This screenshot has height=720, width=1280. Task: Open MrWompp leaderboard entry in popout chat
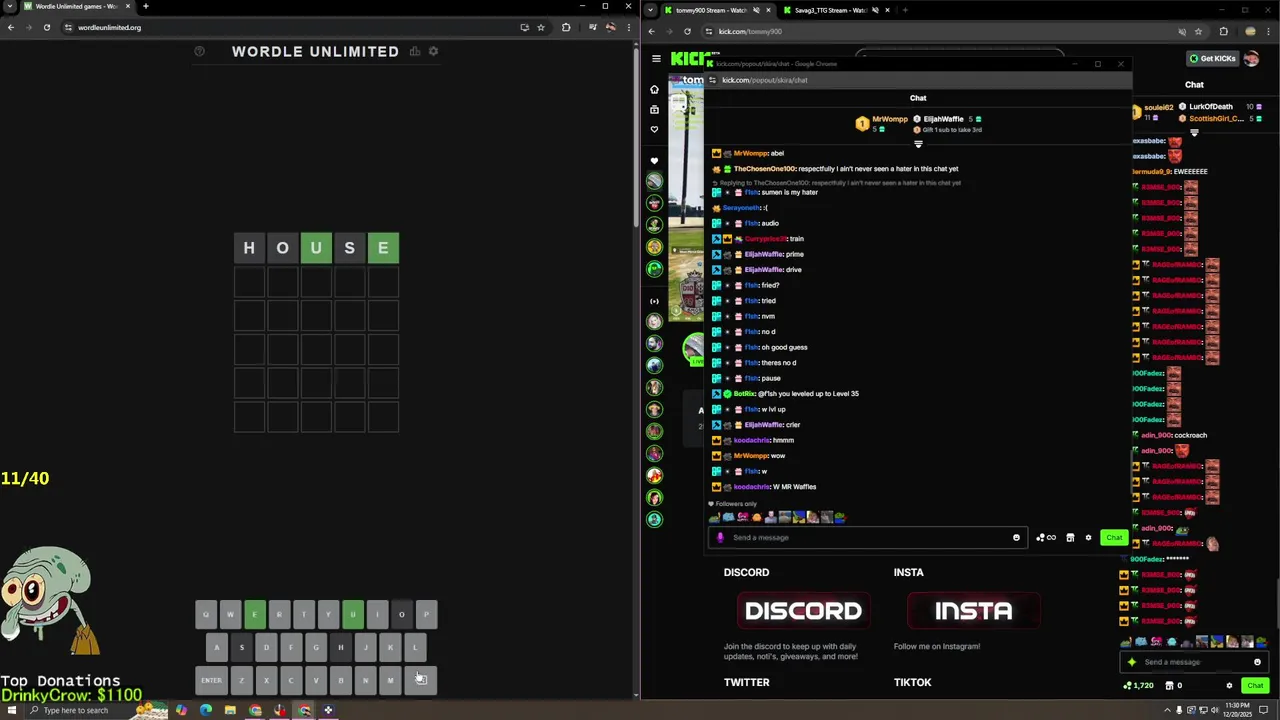pyautogui.click(x=883, y=122)
